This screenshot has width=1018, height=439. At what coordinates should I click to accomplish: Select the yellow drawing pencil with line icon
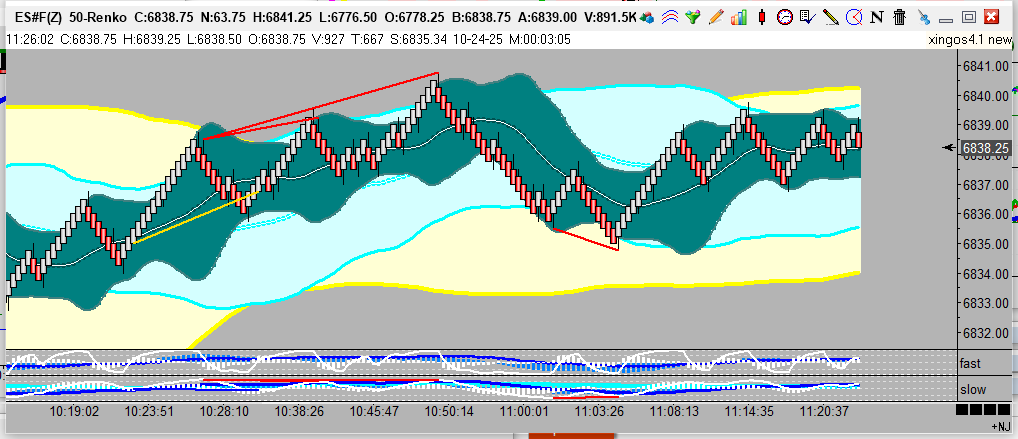pyautogui.click(x=831, y=17)
